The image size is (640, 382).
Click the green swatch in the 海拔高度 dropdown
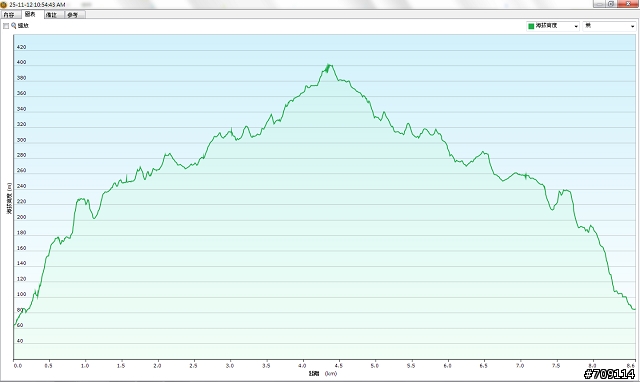pos(531,26)
